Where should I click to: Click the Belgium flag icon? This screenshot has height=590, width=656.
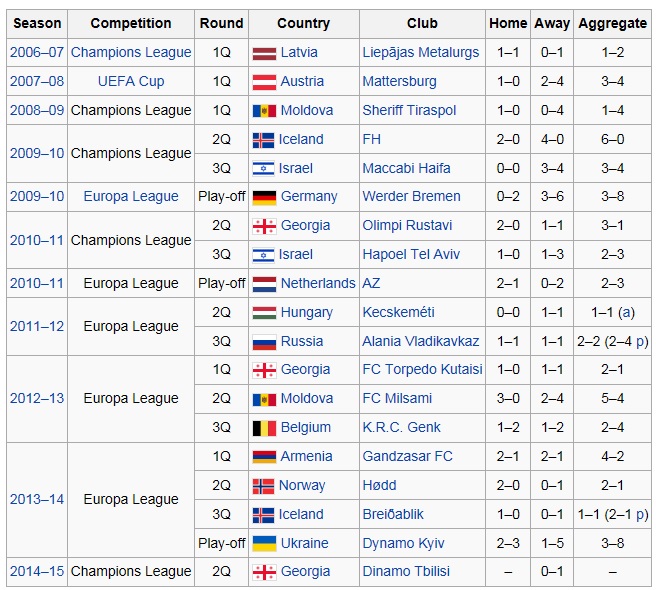point(264,427)
